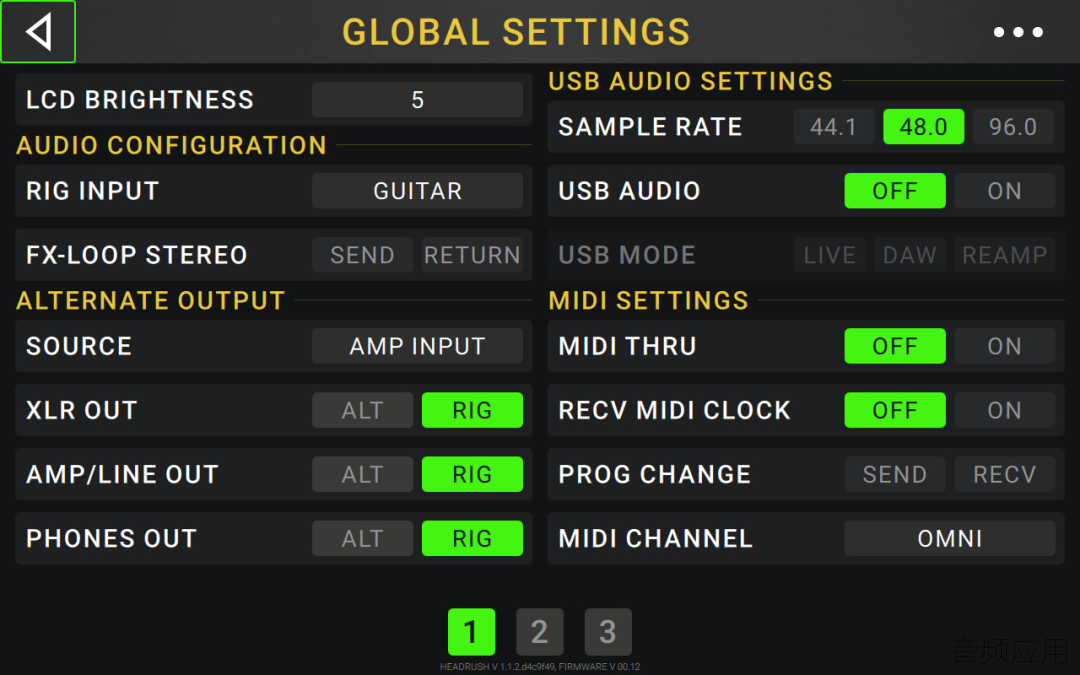
Task: Set Amp/Line Out to ALT
Action: point(362,474)
